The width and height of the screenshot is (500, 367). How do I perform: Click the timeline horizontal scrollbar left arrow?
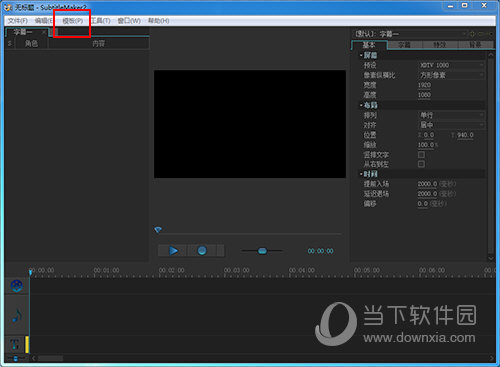(x=33, y=358)
